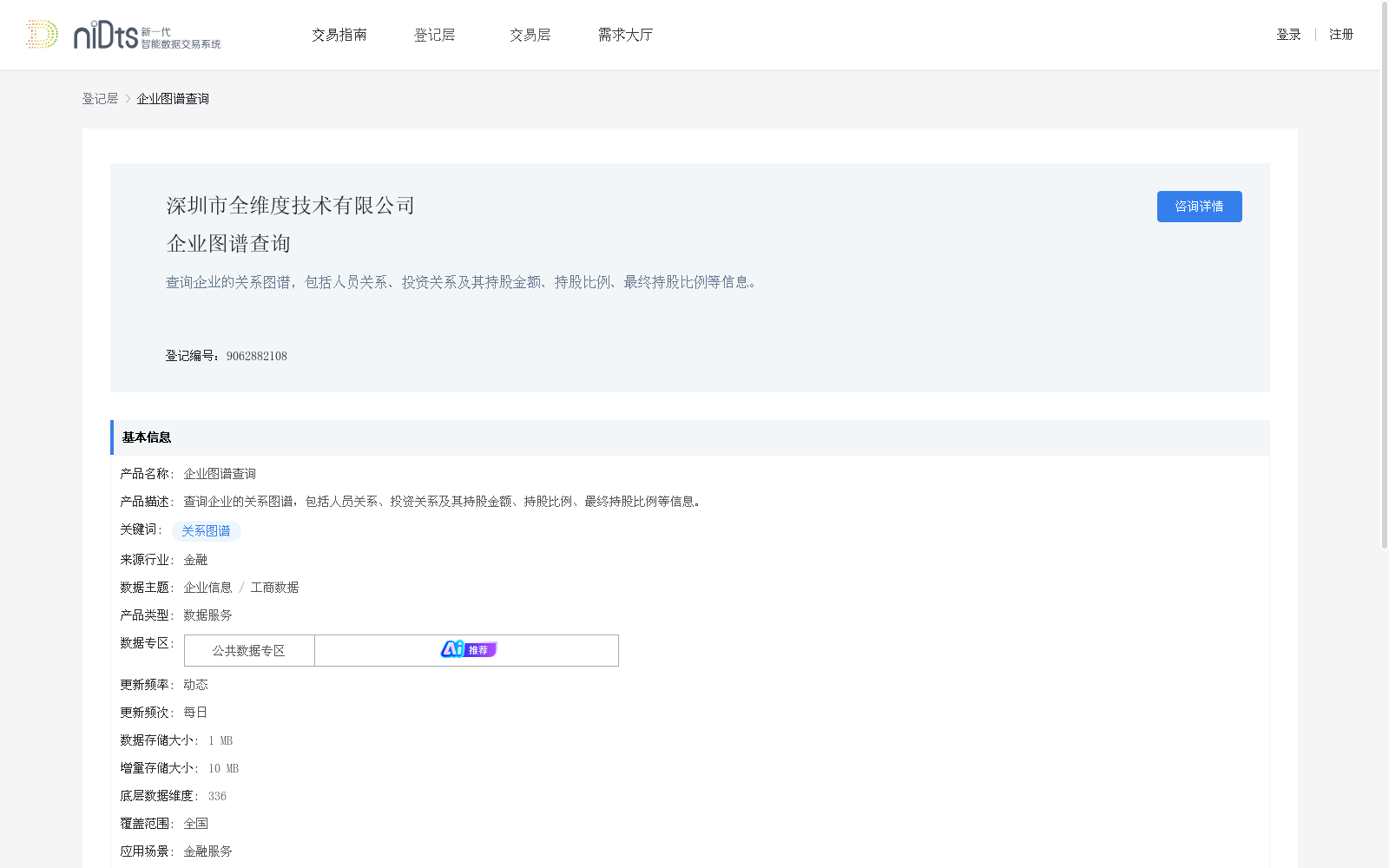The image size is (1389, 868).
Task: Open the 需求大厅 menu
Action: [x=625, y=35]
